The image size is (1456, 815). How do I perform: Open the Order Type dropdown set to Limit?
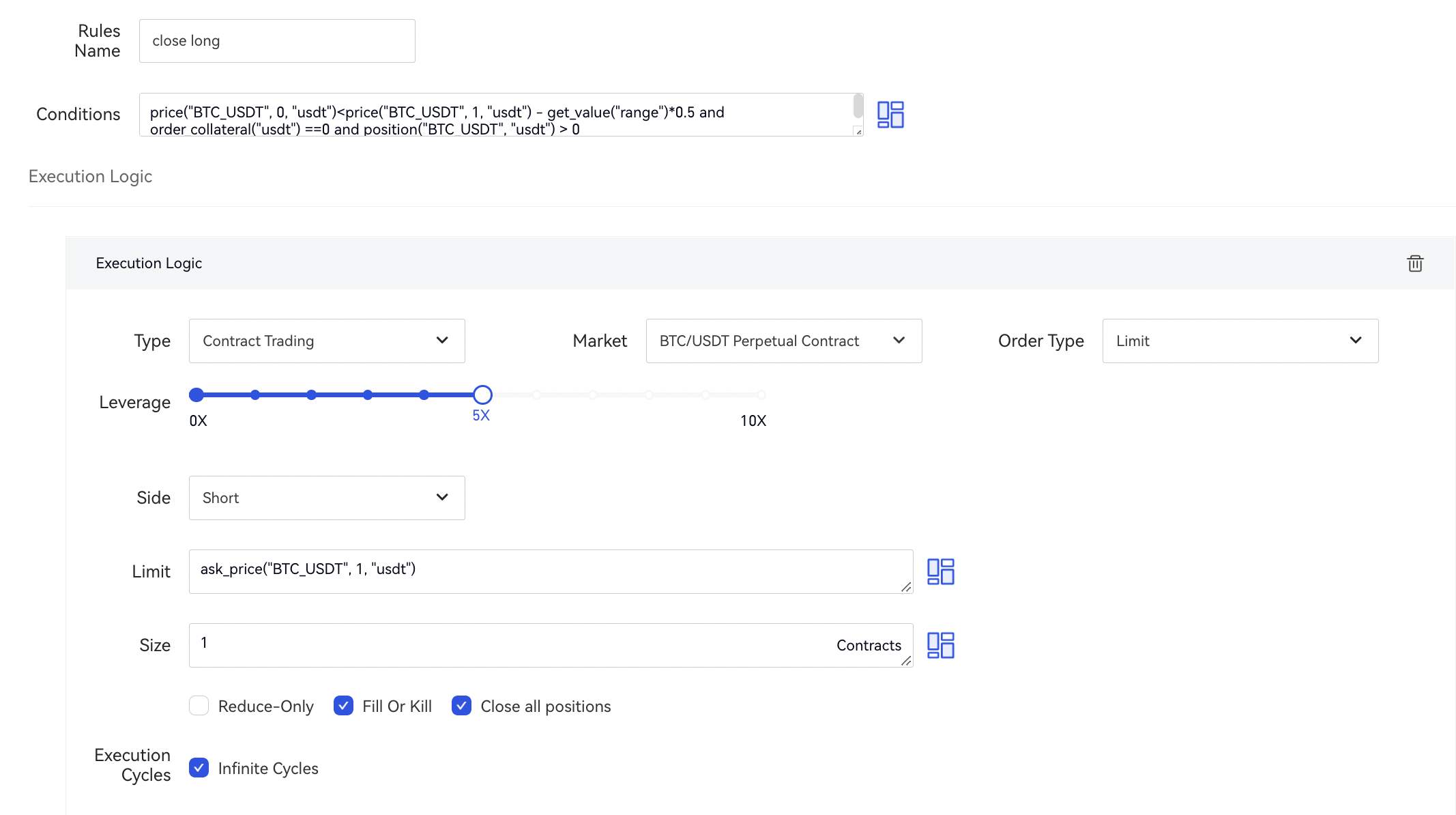[x=1240, y=341]
